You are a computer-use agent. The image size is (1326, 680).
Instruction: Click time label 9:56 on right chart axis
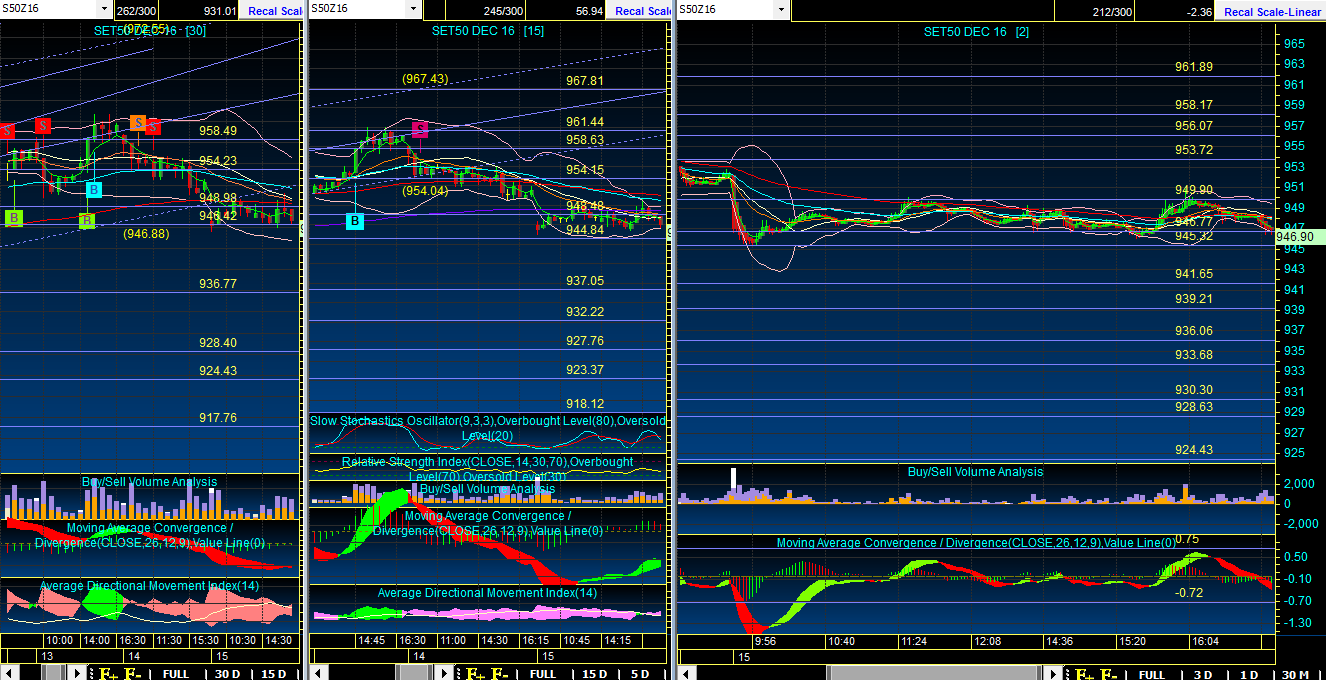point(765,641)
